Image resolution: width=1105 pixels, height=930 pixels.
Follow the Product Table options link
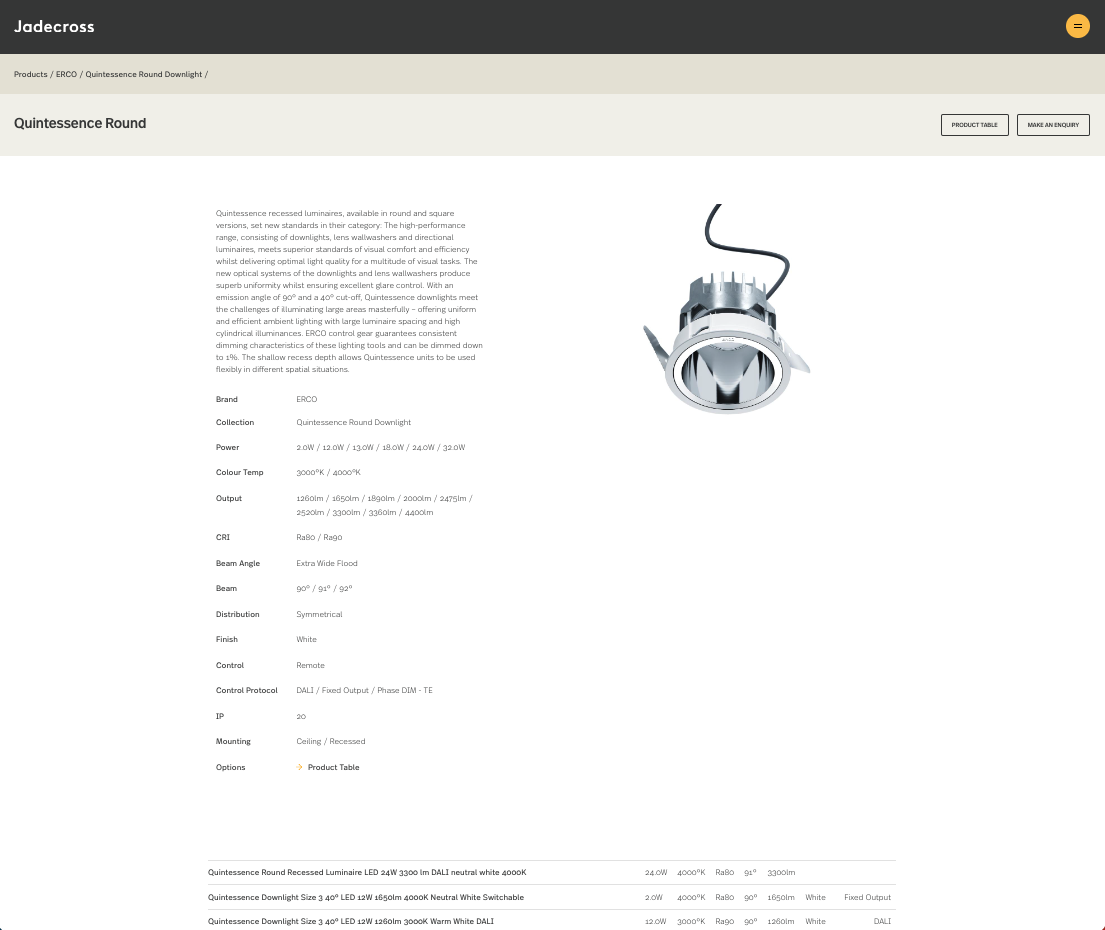[333, 767]
